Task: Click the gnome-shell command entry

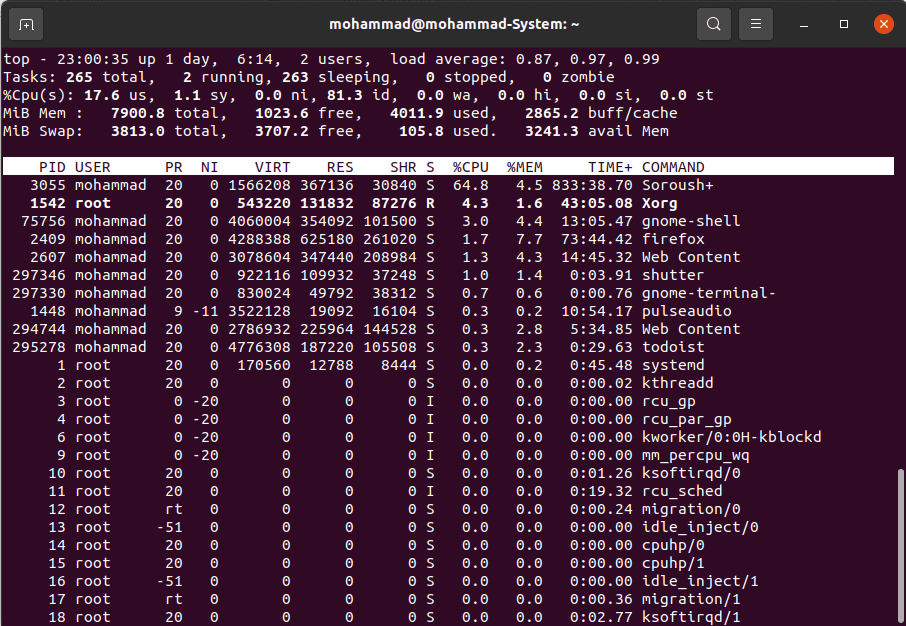Action: [690, 221]
